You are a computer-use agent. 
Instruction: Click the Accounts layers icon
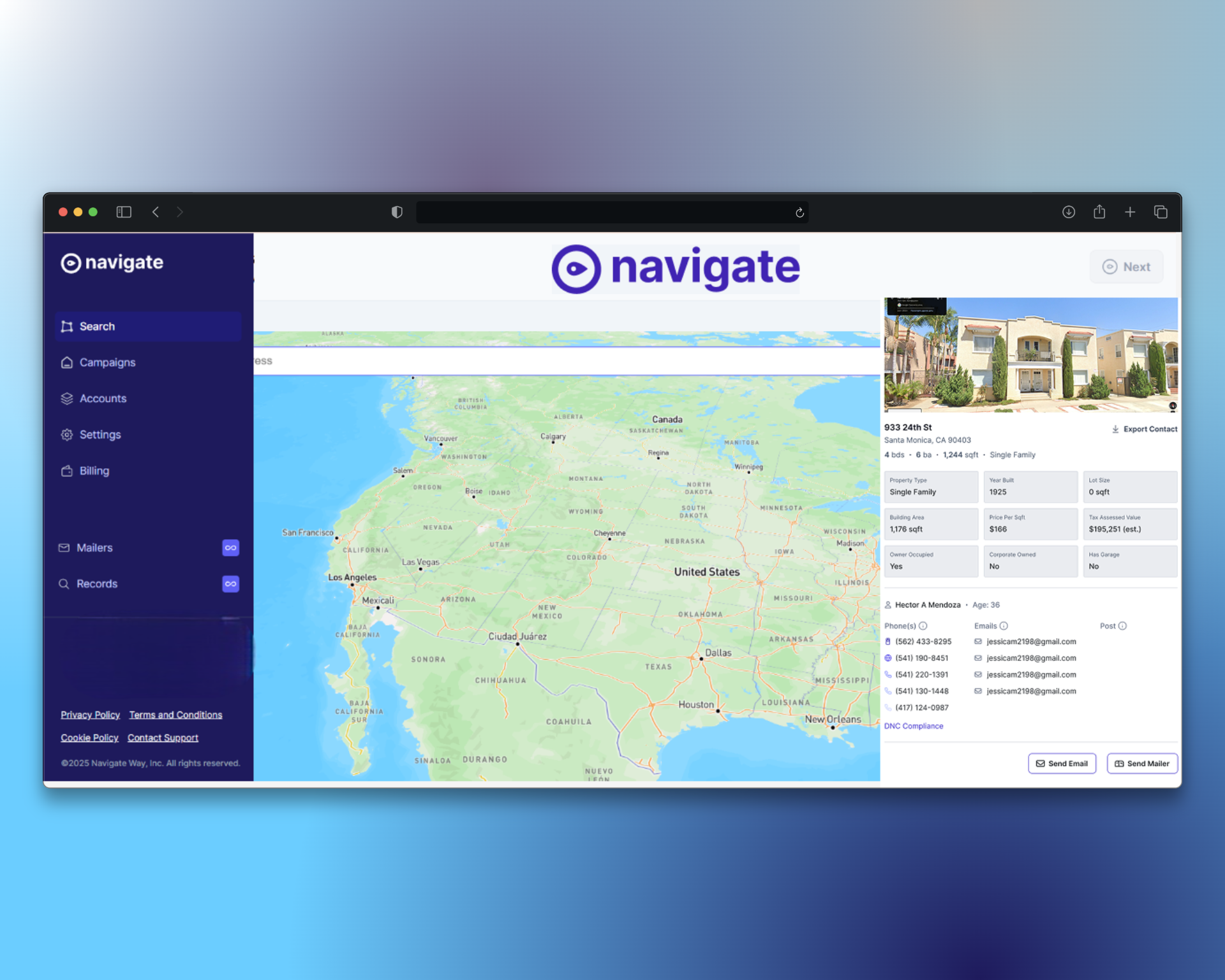67,398
